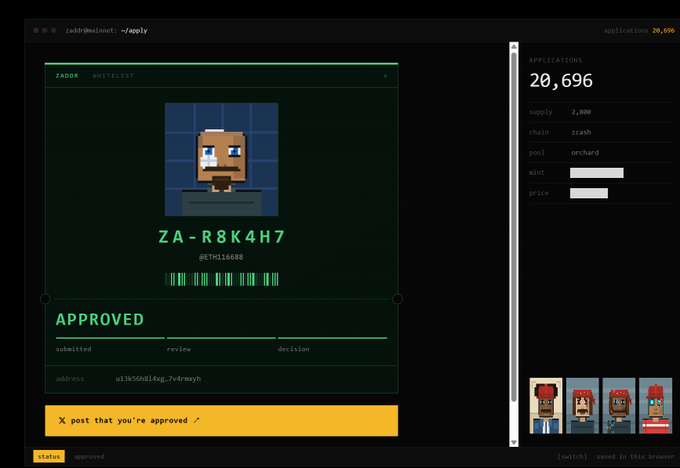Select second avatar thumbnail with red bandana
This screenshot has height=468, width=680.
pyautogui.click(x=582, y=406)
